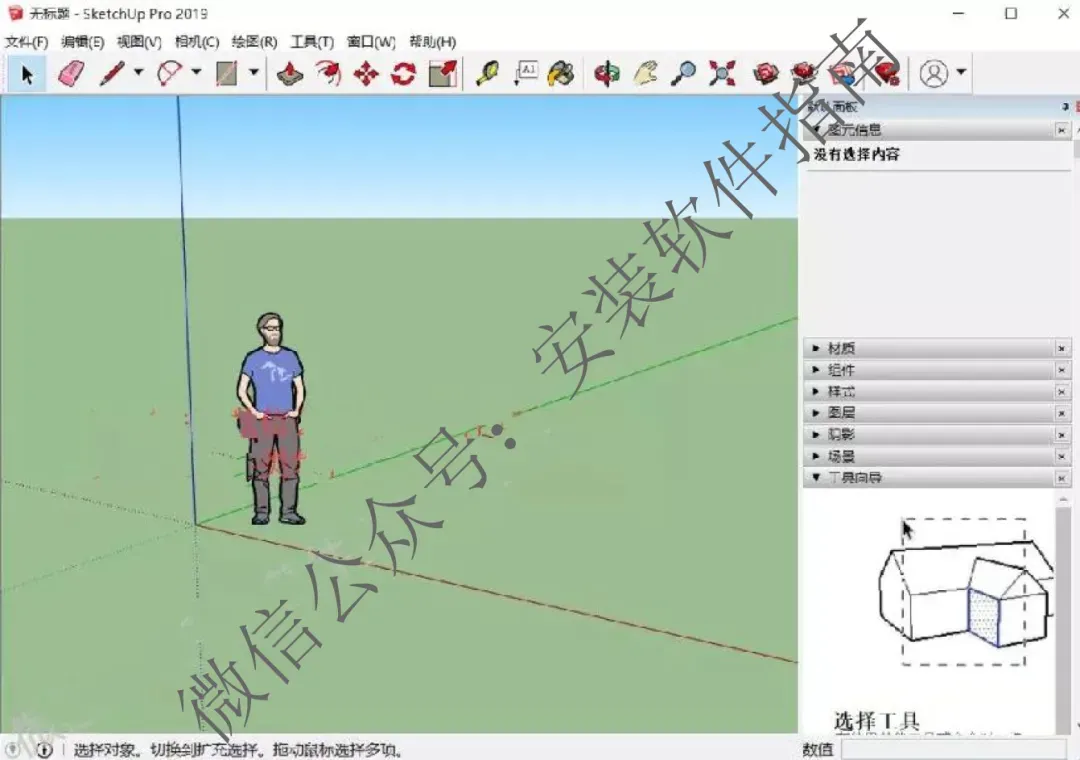Image resolution: width=1080 pixels, height=760 pixels.
Task: Click the user account sign-in icon
Action: pos(934,74)
